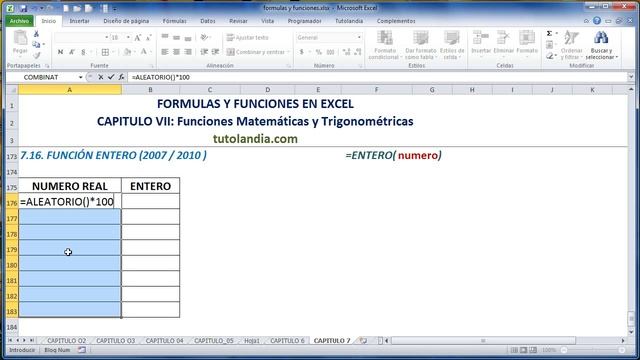Open the Excel help question mark icon
This screenshot has width=640, height=360.
pos(597,21)
